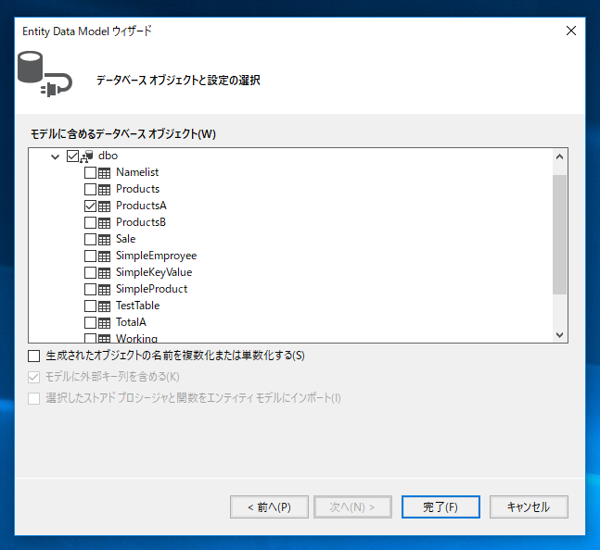This screenshot has height=550, width=600.
Task: Select the Namelist tree row label
Action: coord(137,173)
